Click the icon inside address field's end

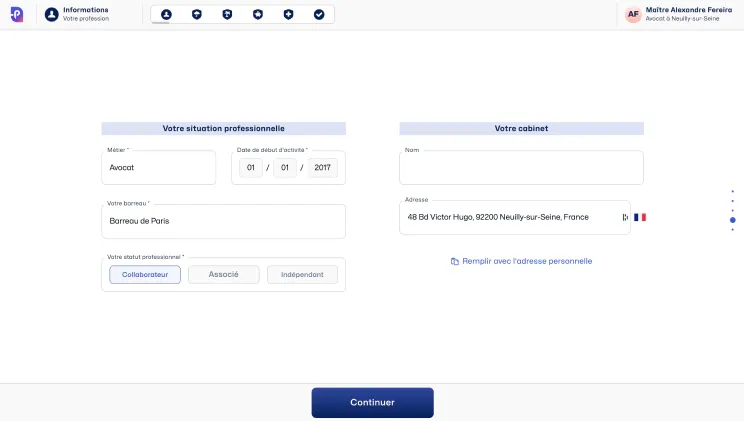(x=625, y=217)
